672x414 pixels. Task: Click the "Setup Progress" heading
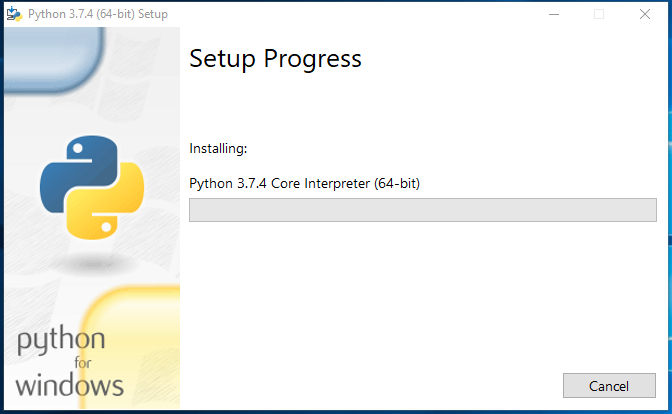point(275,59)
